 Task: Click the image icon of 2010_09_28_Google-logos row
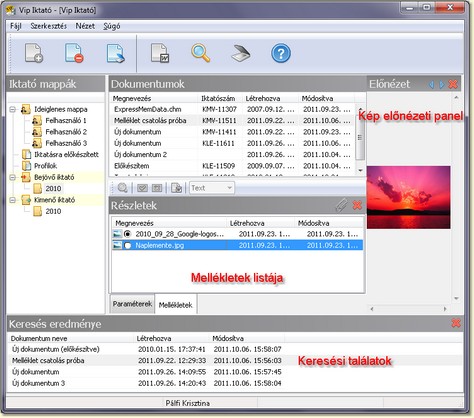pyautogui.click(x=117, y=234)
